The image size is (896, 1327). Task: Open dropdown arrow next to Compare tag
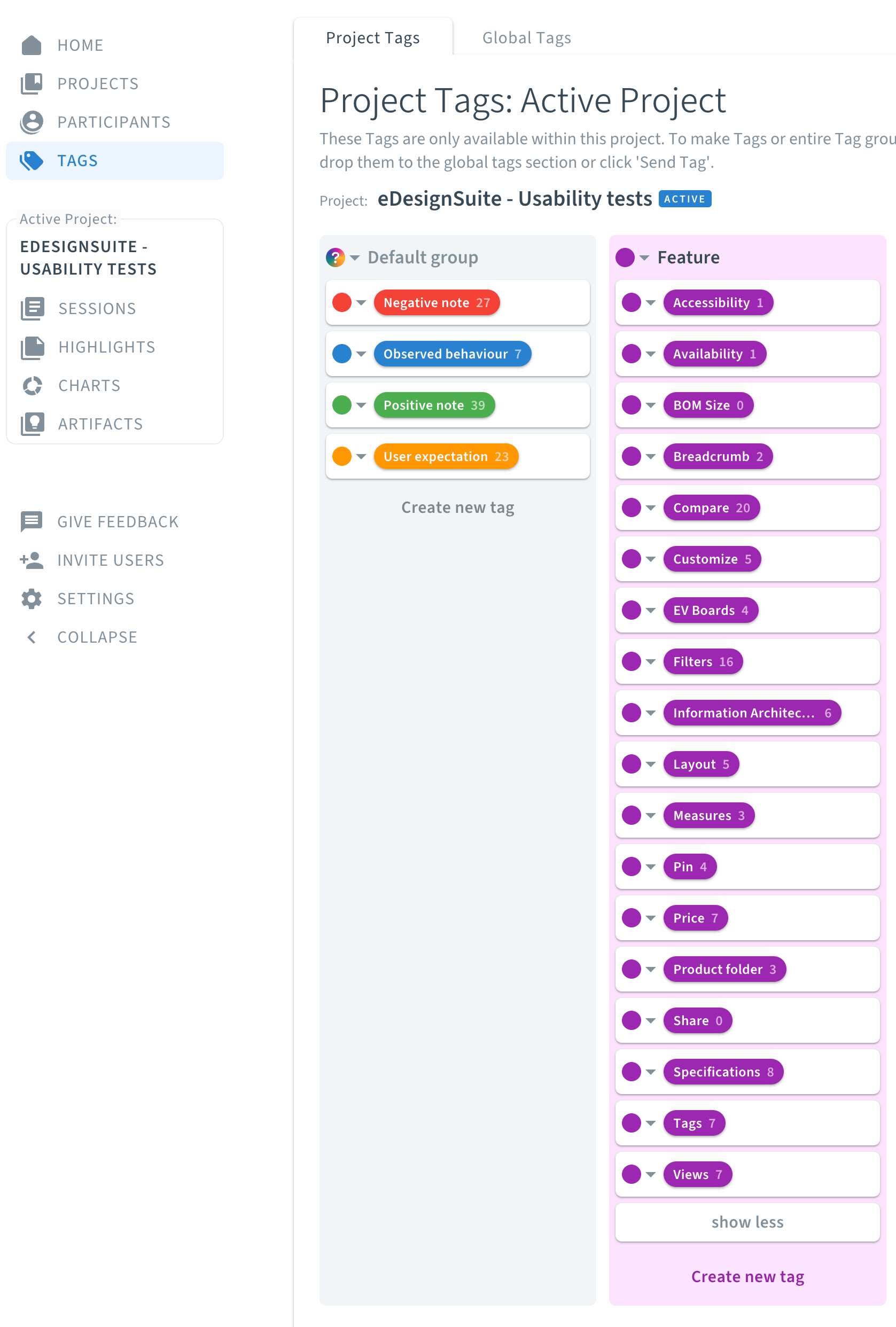tap(650, 508)
